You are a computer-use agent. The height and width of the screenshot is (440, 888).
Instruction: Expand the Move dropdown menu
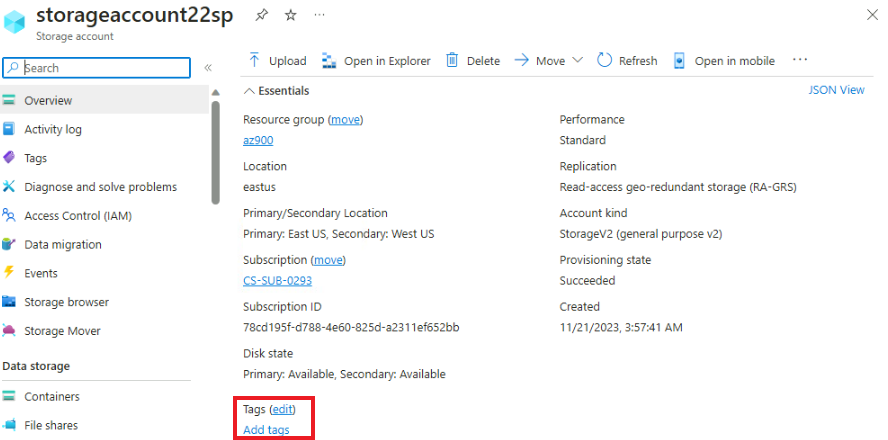click(x=577, y=61)
